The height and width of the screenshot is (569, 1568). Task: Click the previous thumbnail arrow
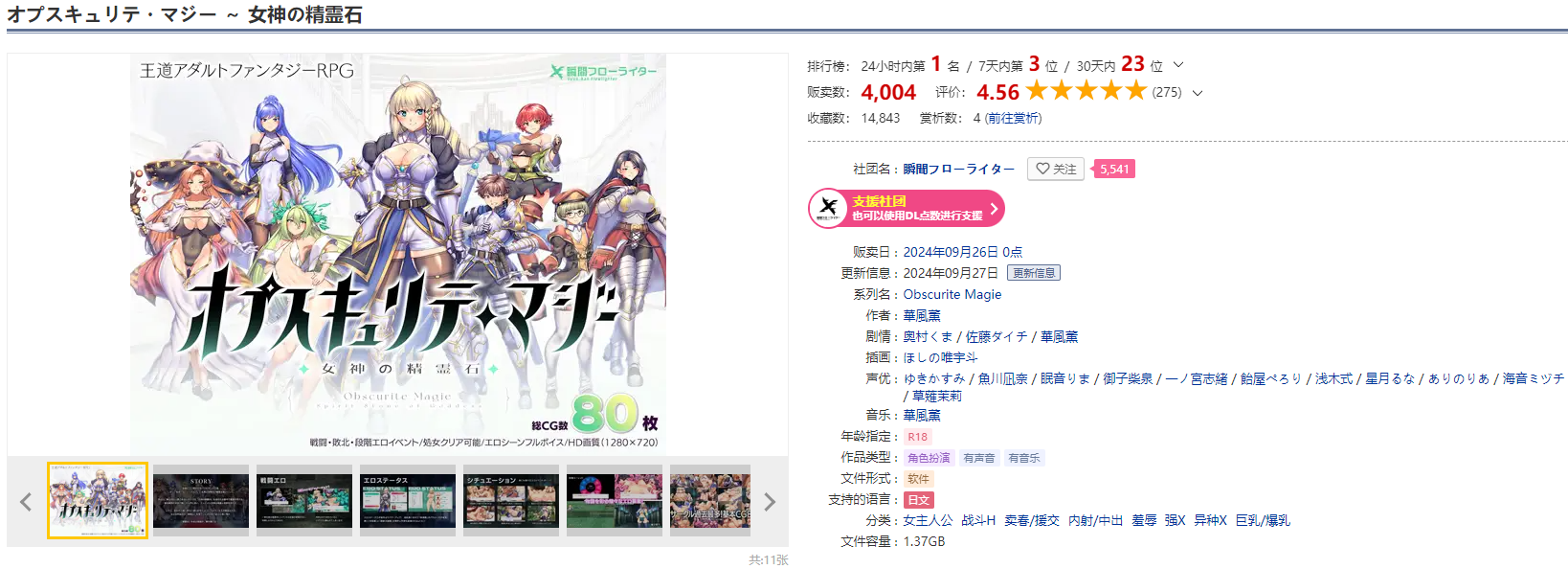click(26, 502)
